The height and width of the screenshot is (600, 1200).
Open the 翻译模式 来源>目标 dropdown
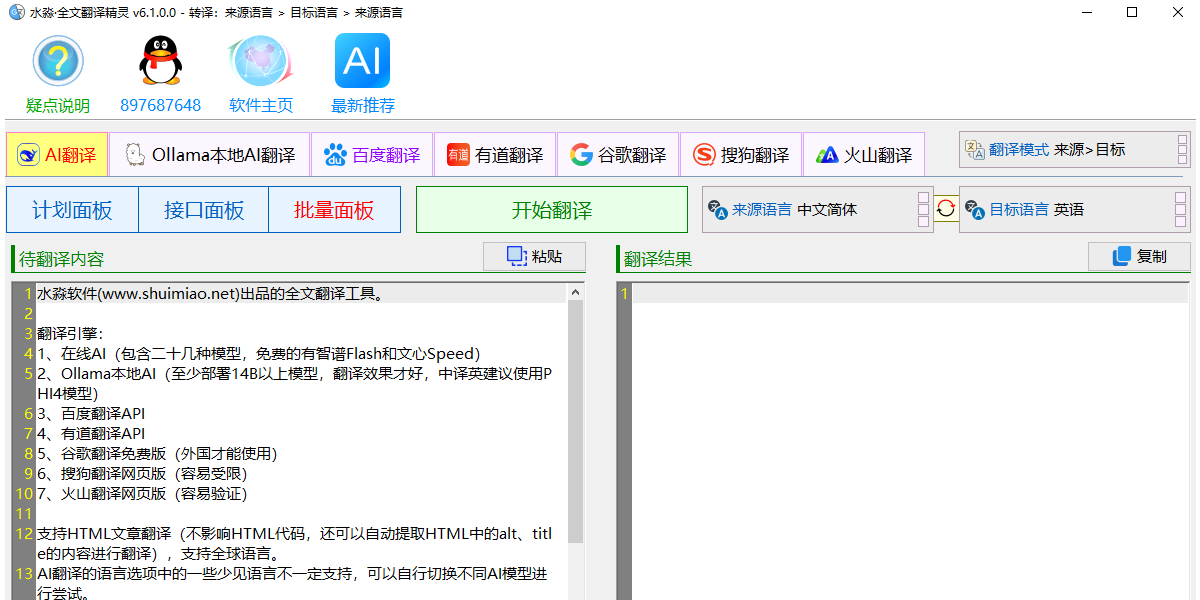tap(1074, 150)
